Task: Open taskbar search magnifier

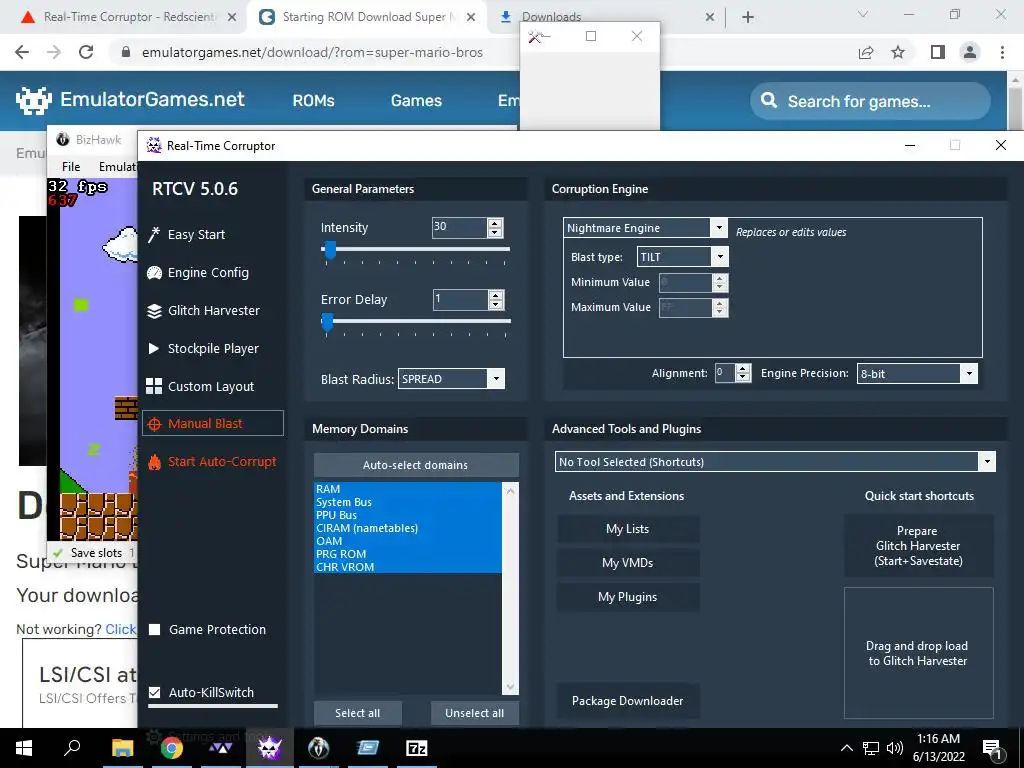Action: pyautogui.click(x=72, y=747)
